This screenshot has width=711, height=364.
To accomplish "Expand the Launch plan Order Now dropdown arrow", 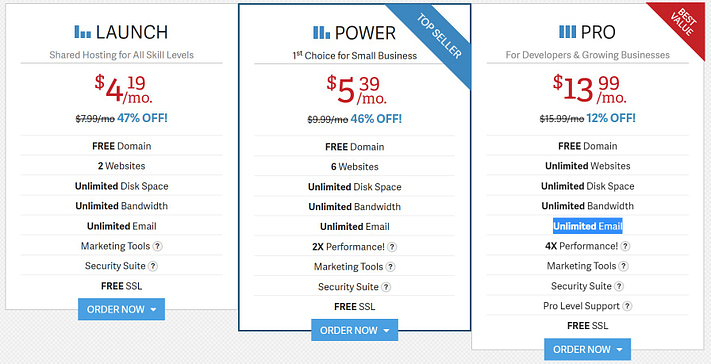I will pyautogui.click(x=153, y=310).
